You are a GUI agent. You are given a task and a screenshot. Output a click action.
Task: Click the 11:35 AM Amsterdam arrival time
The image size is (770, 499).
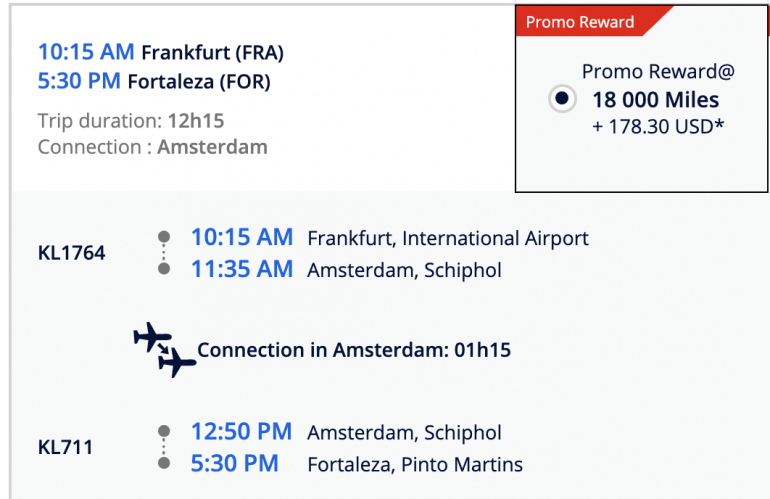(242, 269)
